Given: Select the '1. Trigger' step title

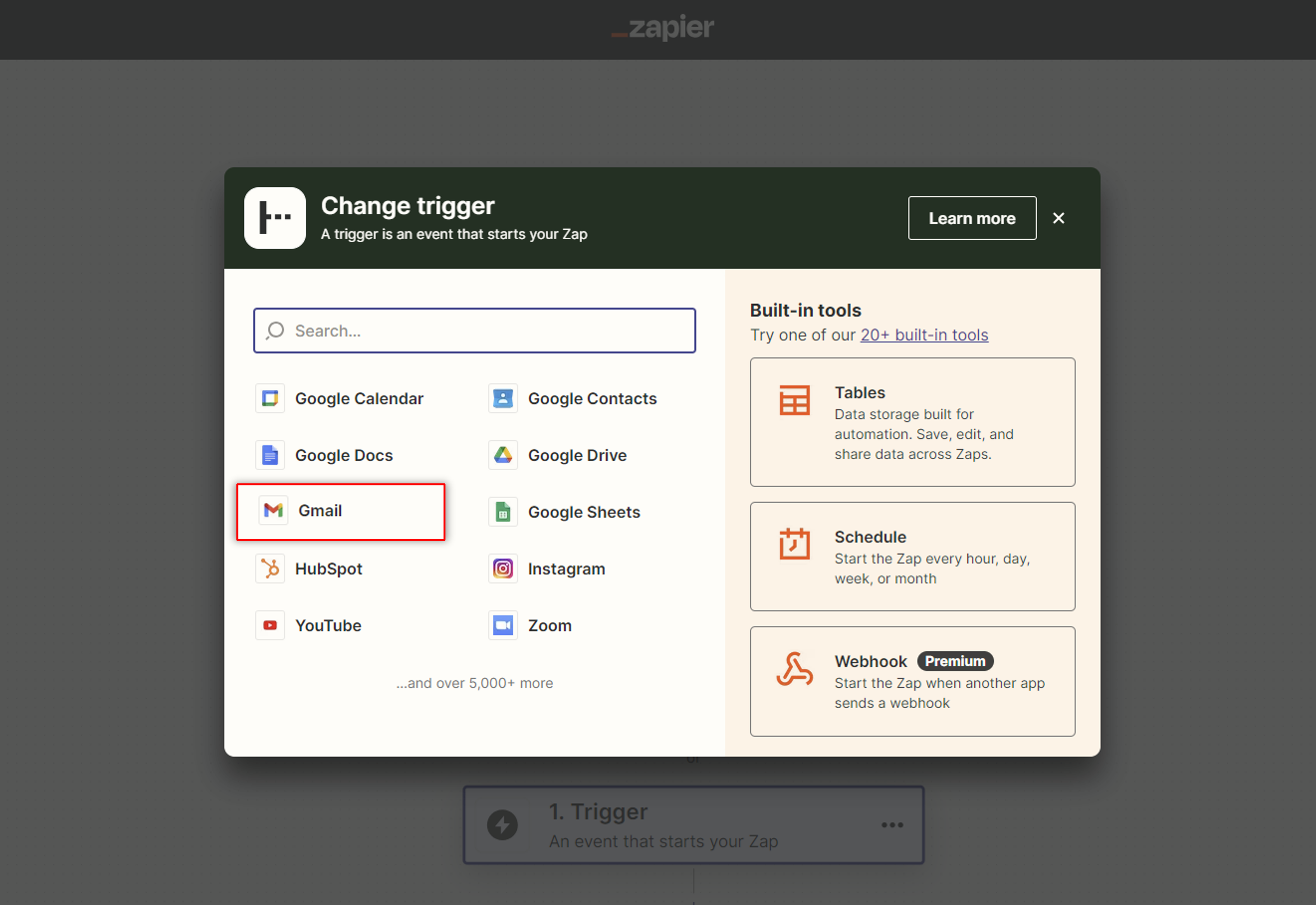Looking at the screenshot, I should tap(598, 811).
